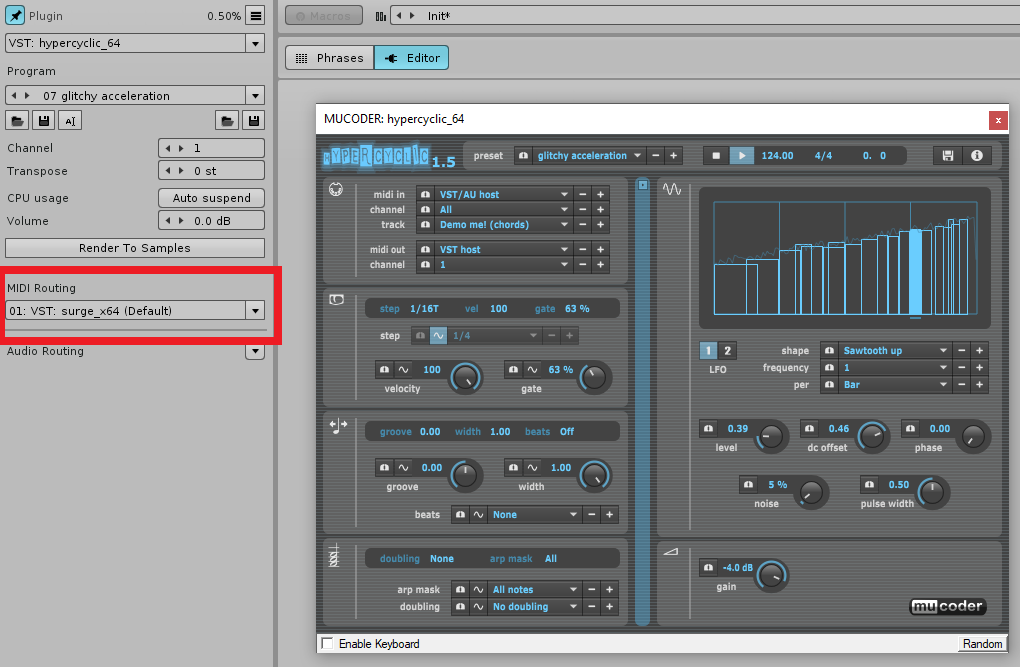1020x667 pixels.
Task: Click the pin icon beside Plugin
Action: [15, 15]
